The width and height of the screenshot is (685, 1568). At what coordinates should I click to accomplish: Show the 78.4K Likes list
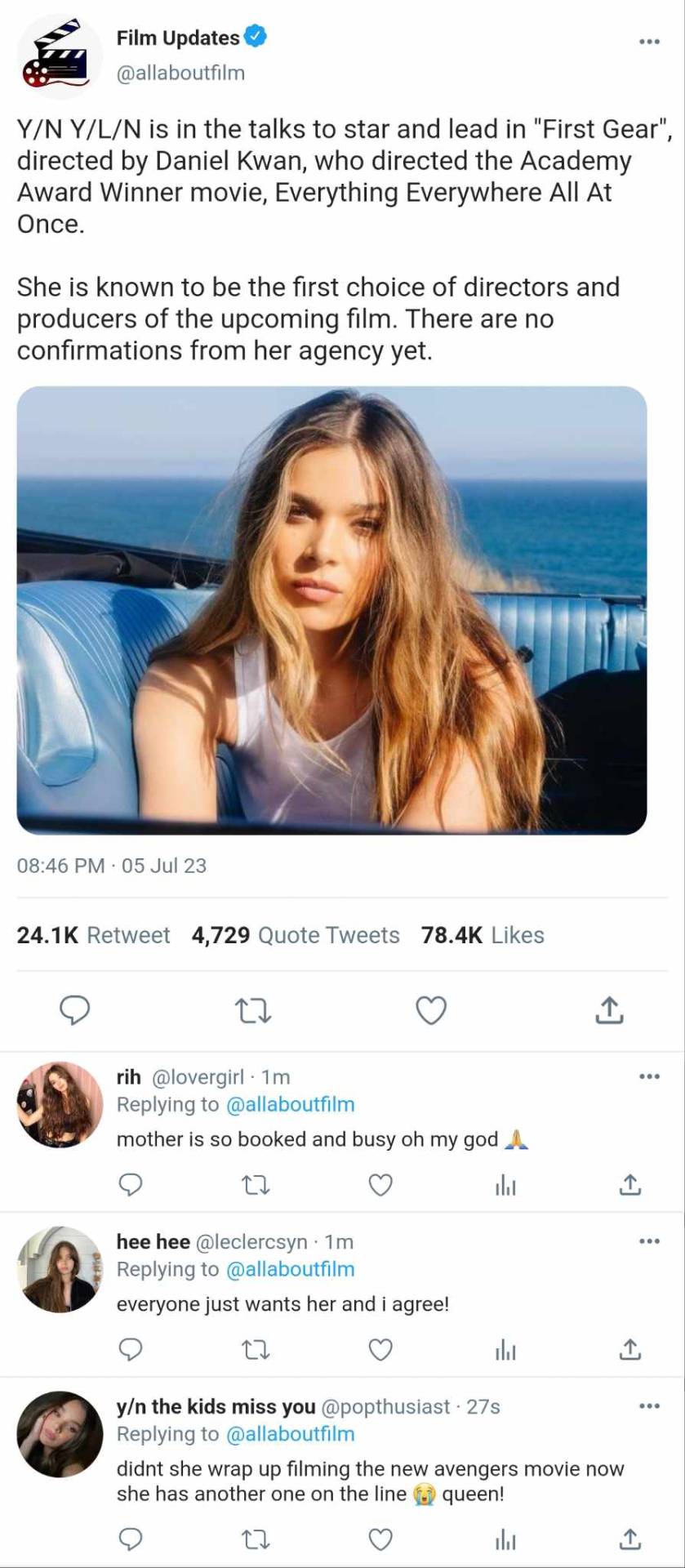pos(483,935)
